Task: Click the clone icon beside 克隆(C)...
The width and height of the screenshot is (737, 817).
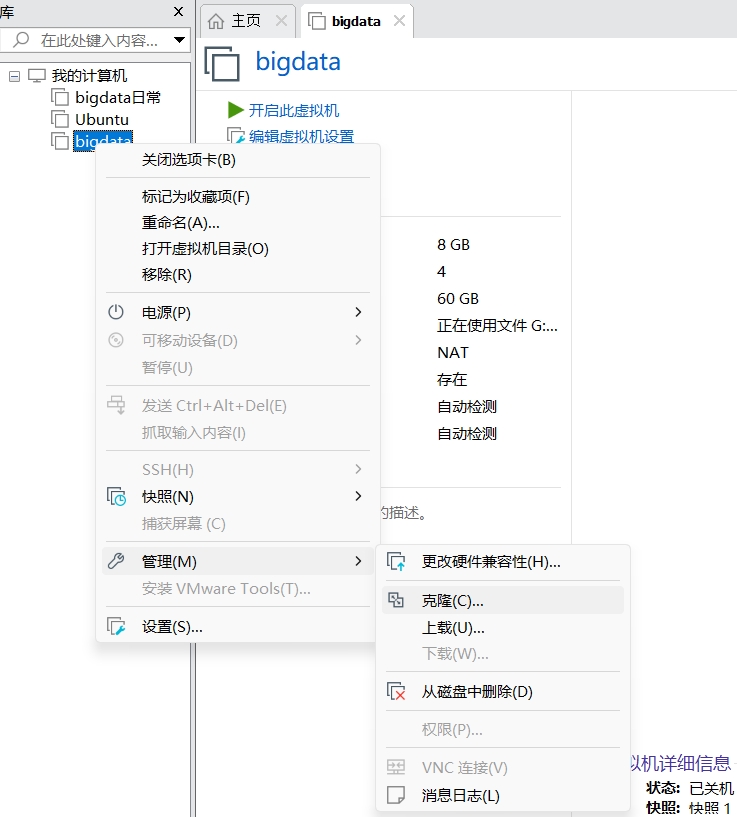Action: (x=396, y=600)
